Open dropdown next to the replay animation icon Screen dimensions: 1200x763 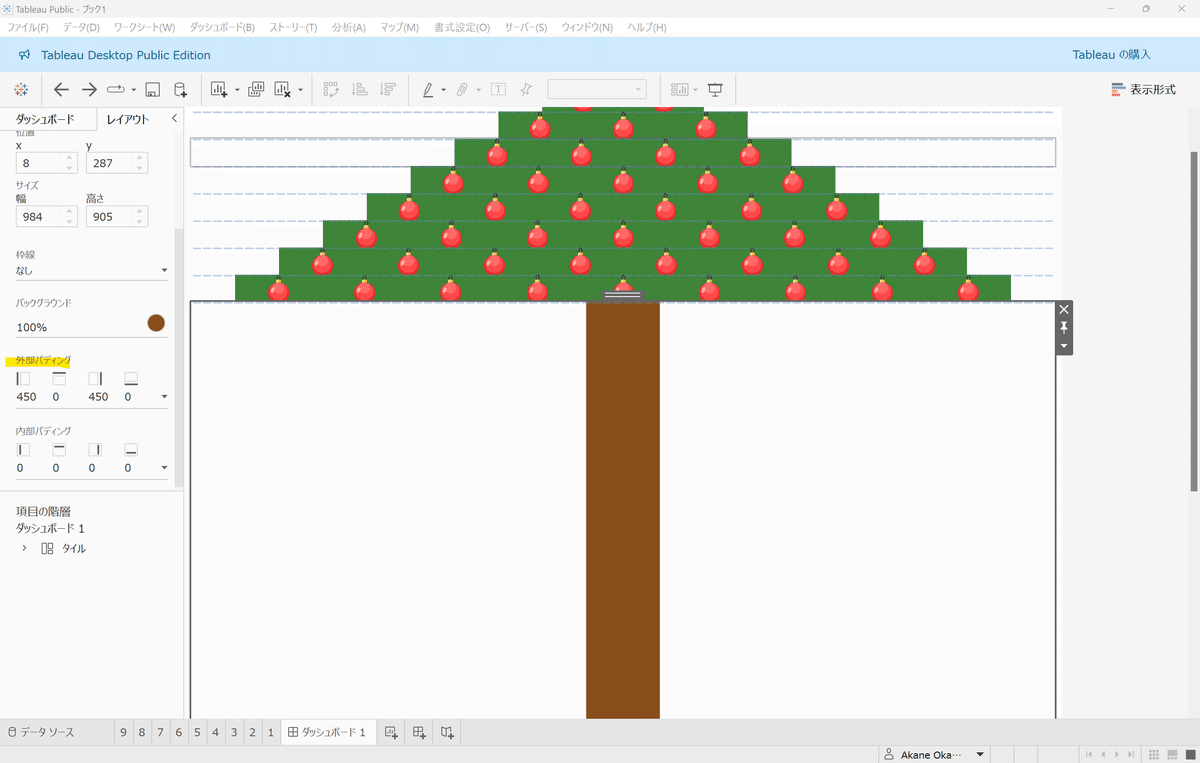pos(133,90)
